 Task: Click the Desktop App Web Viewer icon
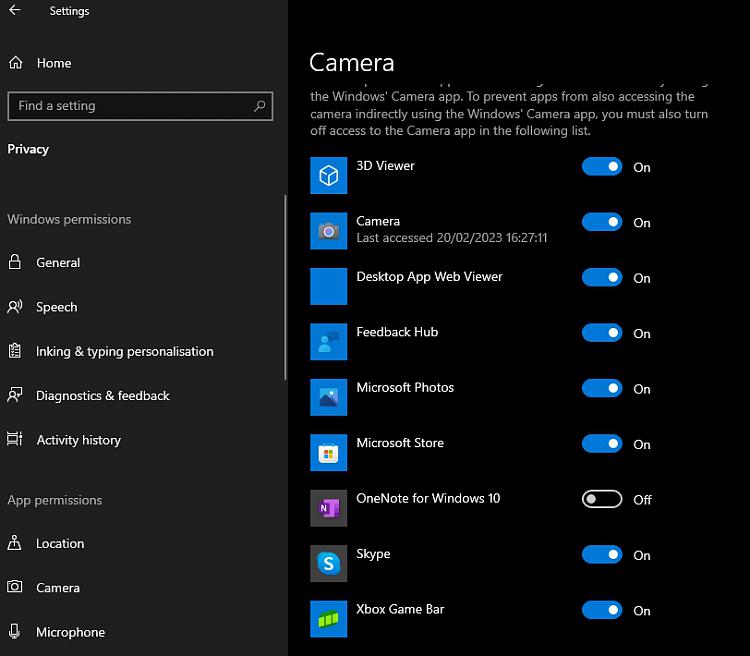(x=329, y=286)
